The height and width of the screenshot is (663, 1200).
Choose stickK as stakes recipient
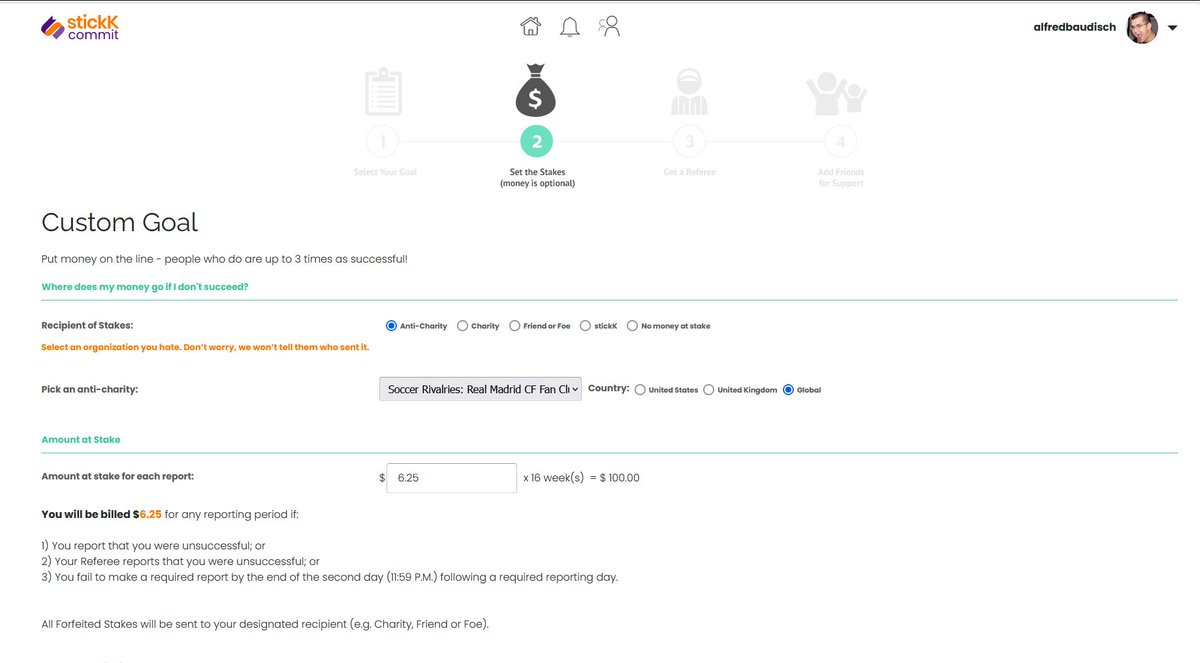[585, 326]
